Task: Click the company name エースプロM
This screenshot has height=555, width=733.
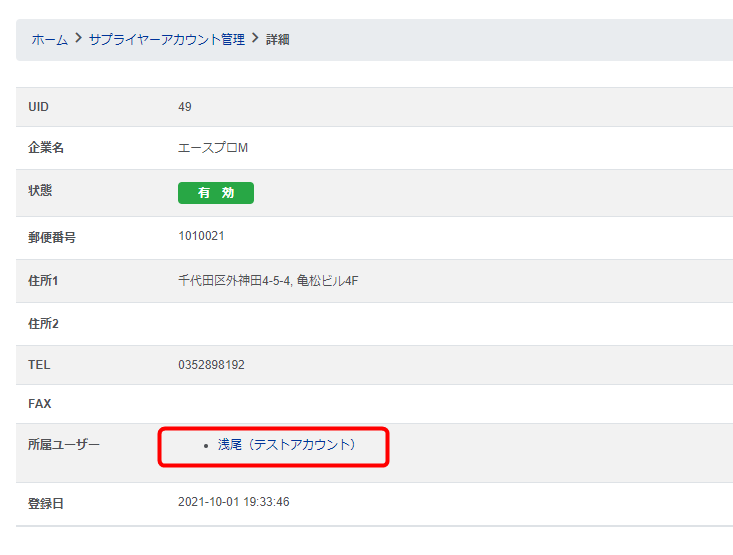Action: (212, 148)
